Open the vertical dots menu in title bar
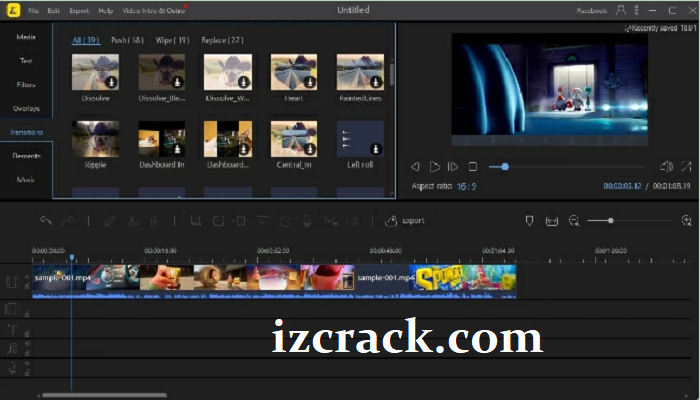Screen dimensions: 700x400 tap(637, 10)
